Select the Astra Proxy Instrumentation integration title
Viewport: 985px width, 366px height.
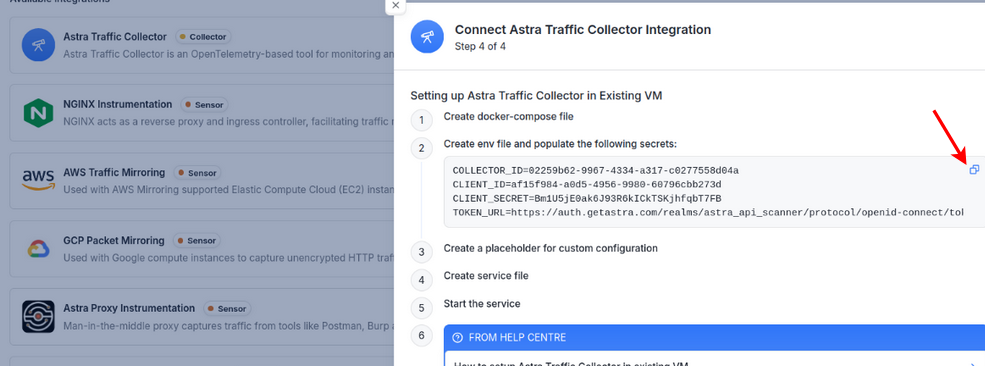(x=129, y=308)
